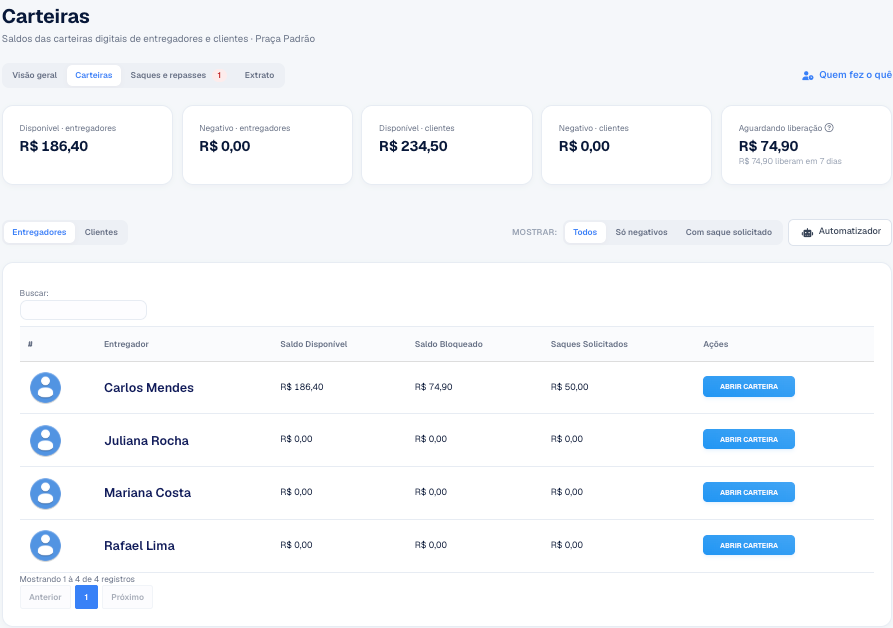This screenshot has height=628, width=893.
Task: Click Rafael Lima avatar icon
Action: [46, 545]
